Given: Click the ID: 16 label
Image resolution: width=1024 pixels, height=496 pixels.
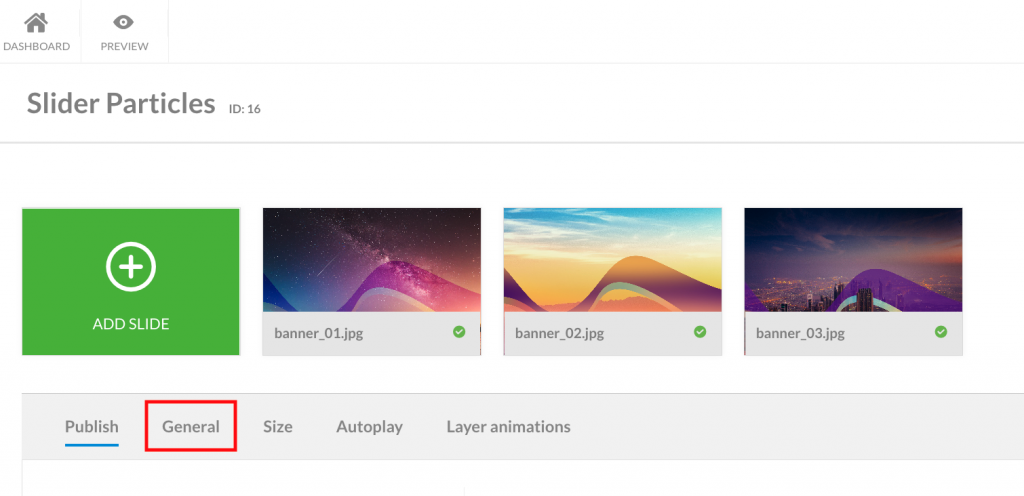Looking at the screenshot, I should (x=245, y=109).
